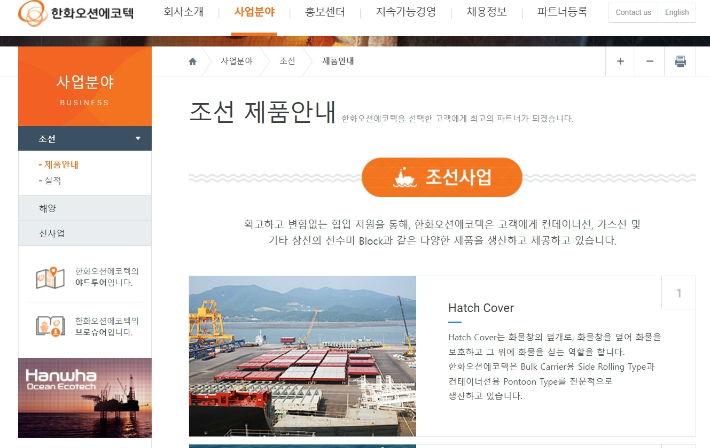Click the Hatch Cover harbor photo
The width and height of the screenshot is (710, 448).
(302, 355)
